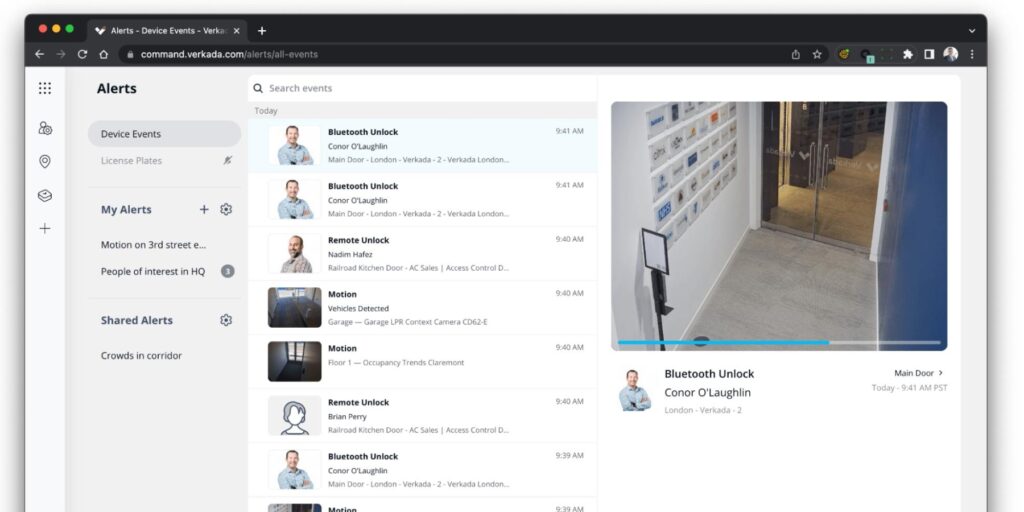Toggle browser side panel icon
Screen dimensions: 1024x512
tap(929, 54)
